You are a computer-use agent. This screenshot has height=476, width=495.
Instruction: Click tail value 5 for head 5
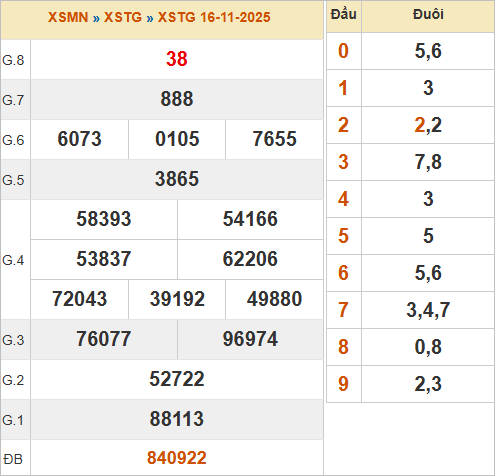(x=428, y=236)
